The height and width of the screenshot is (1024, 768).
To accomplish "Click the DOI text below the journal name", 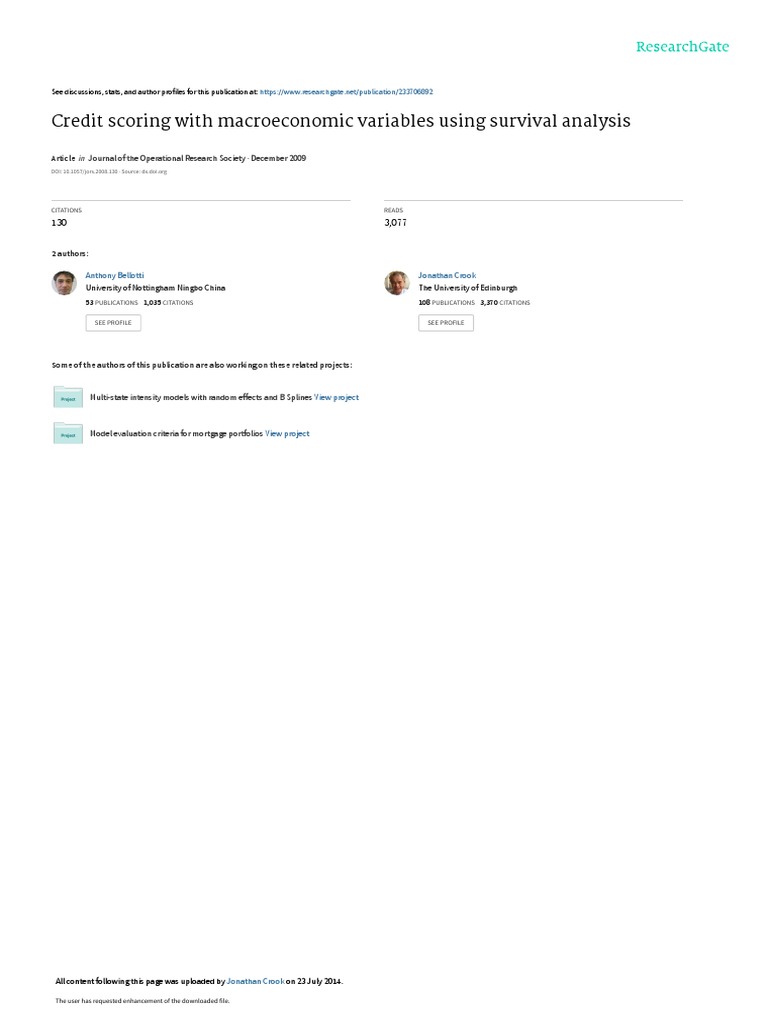I will 109,172.
